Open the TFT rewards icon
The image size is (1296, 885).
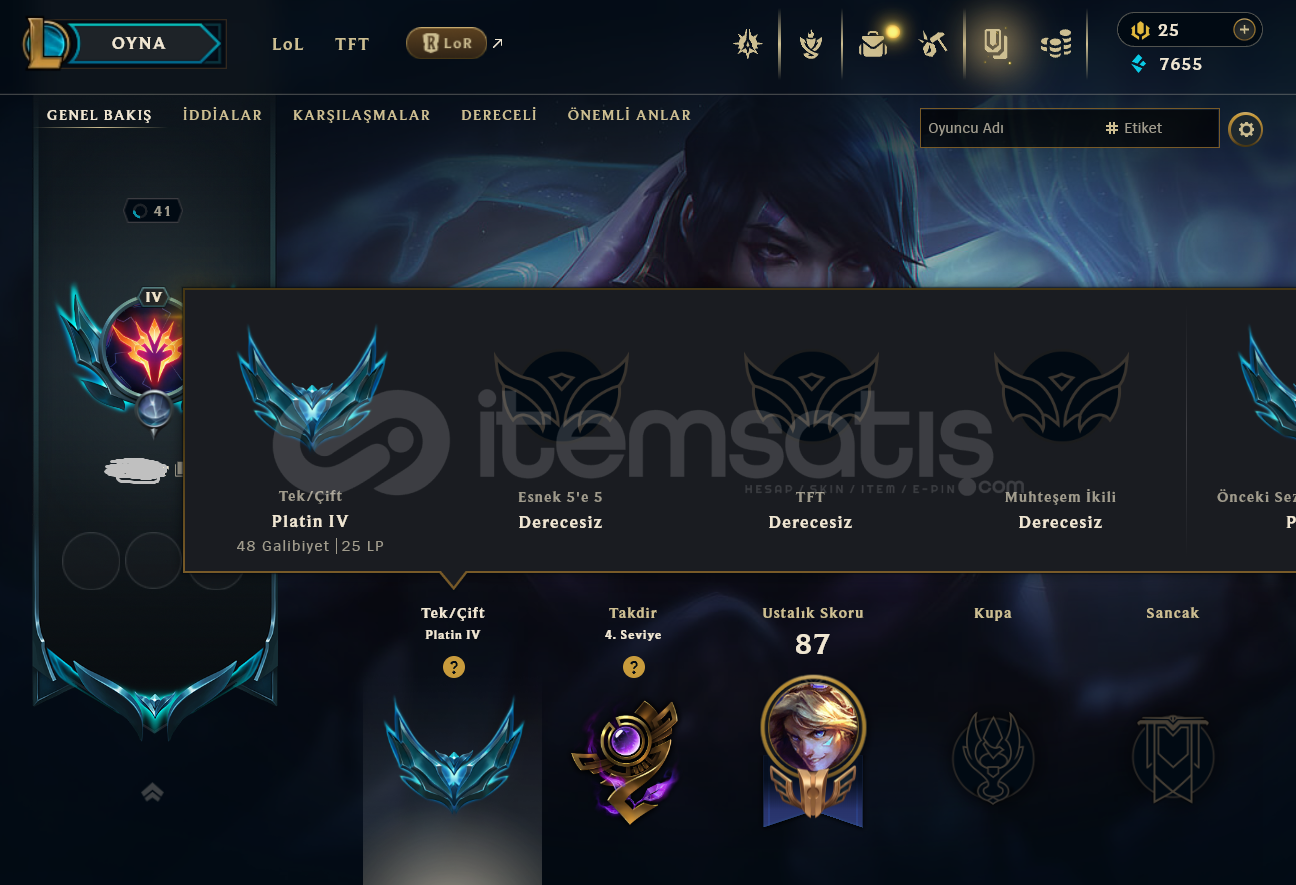click(x=811, y=44)
